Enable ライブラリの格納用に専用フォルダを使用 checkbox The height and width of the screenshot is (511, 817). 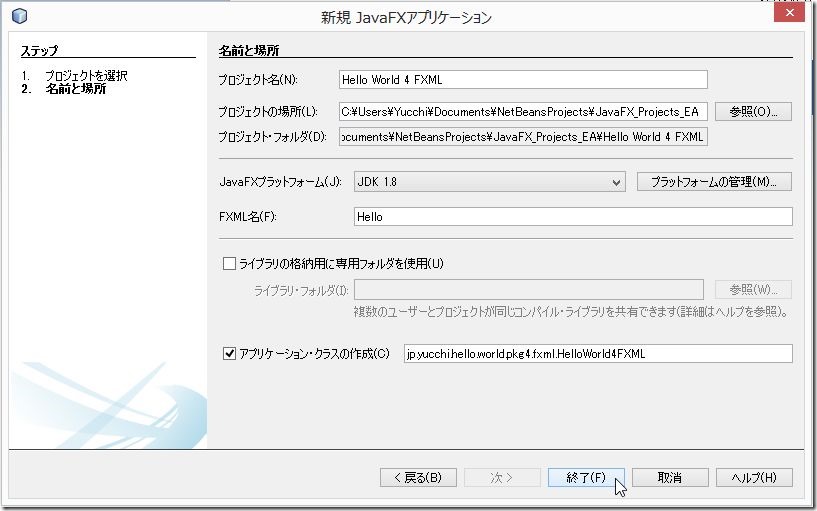point(229,264)
